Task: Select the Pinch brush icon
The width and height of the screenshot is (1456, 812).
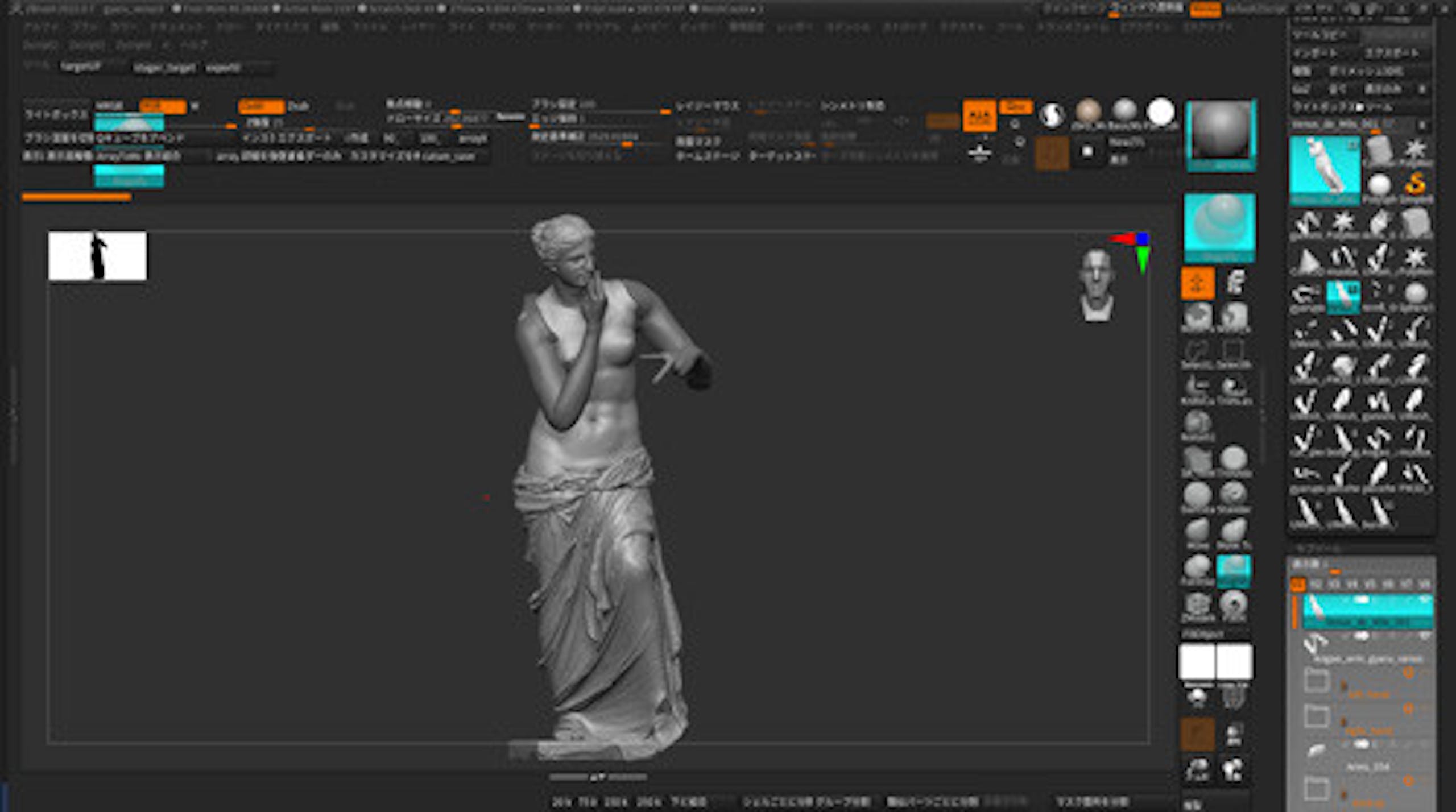Action: click(x=1233, y=607)
